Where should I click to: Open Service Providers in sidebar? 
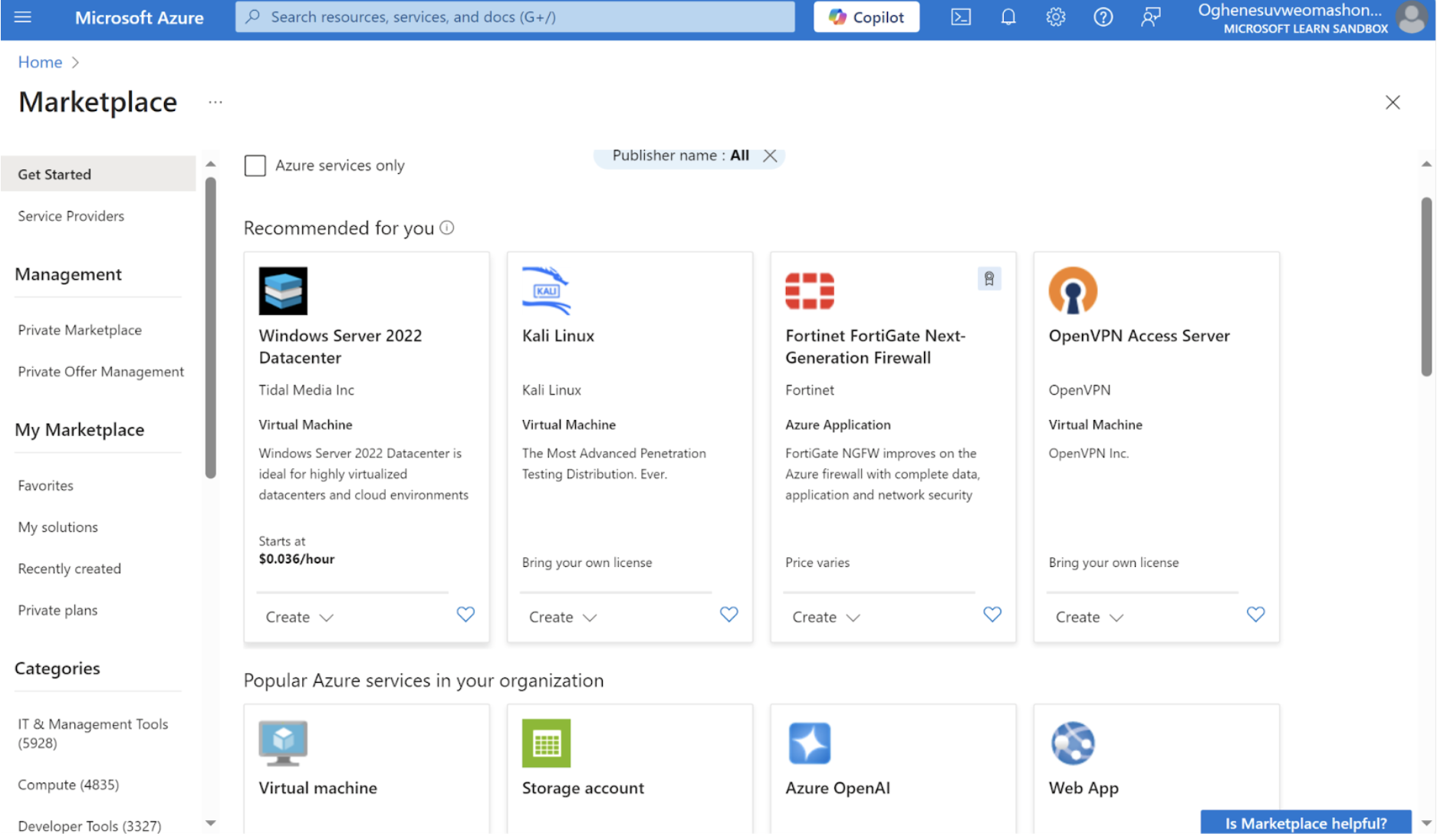click(x=71, y=216)
